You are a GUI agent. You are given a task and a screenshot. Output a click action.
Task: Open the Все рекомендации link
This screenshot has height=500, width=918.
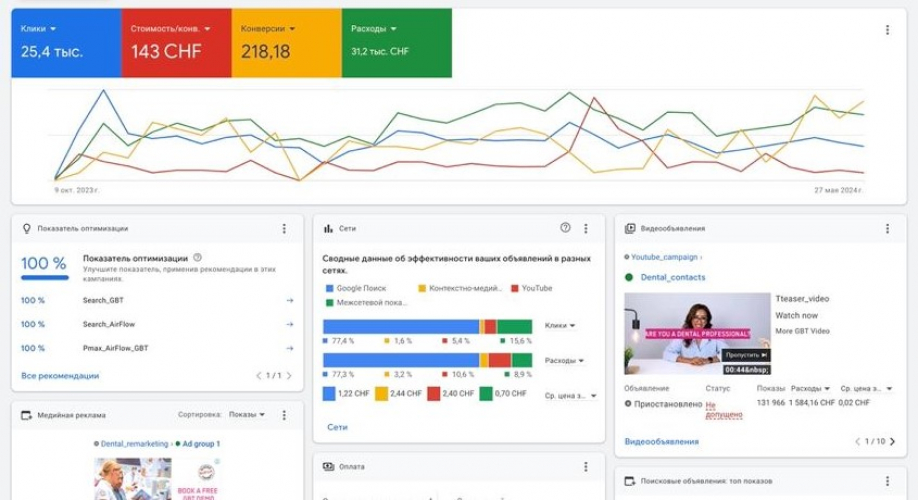point(60,376)
